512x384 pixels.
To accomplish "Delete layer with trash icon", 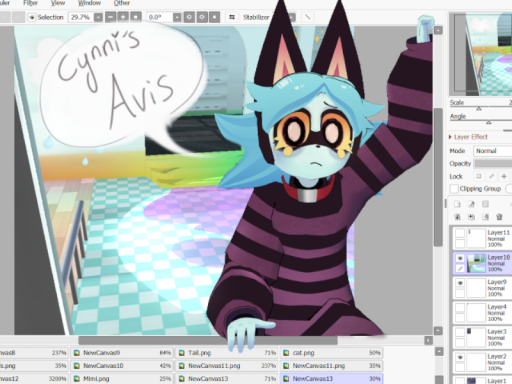I will coord(499,217).
